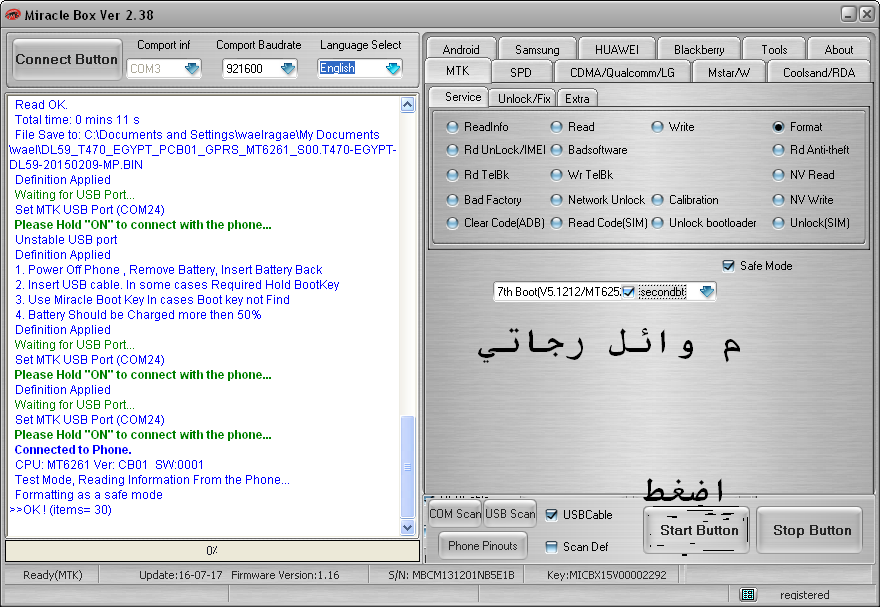
Task: Select the Badsoftware radio option
Action: pos(556,150)
